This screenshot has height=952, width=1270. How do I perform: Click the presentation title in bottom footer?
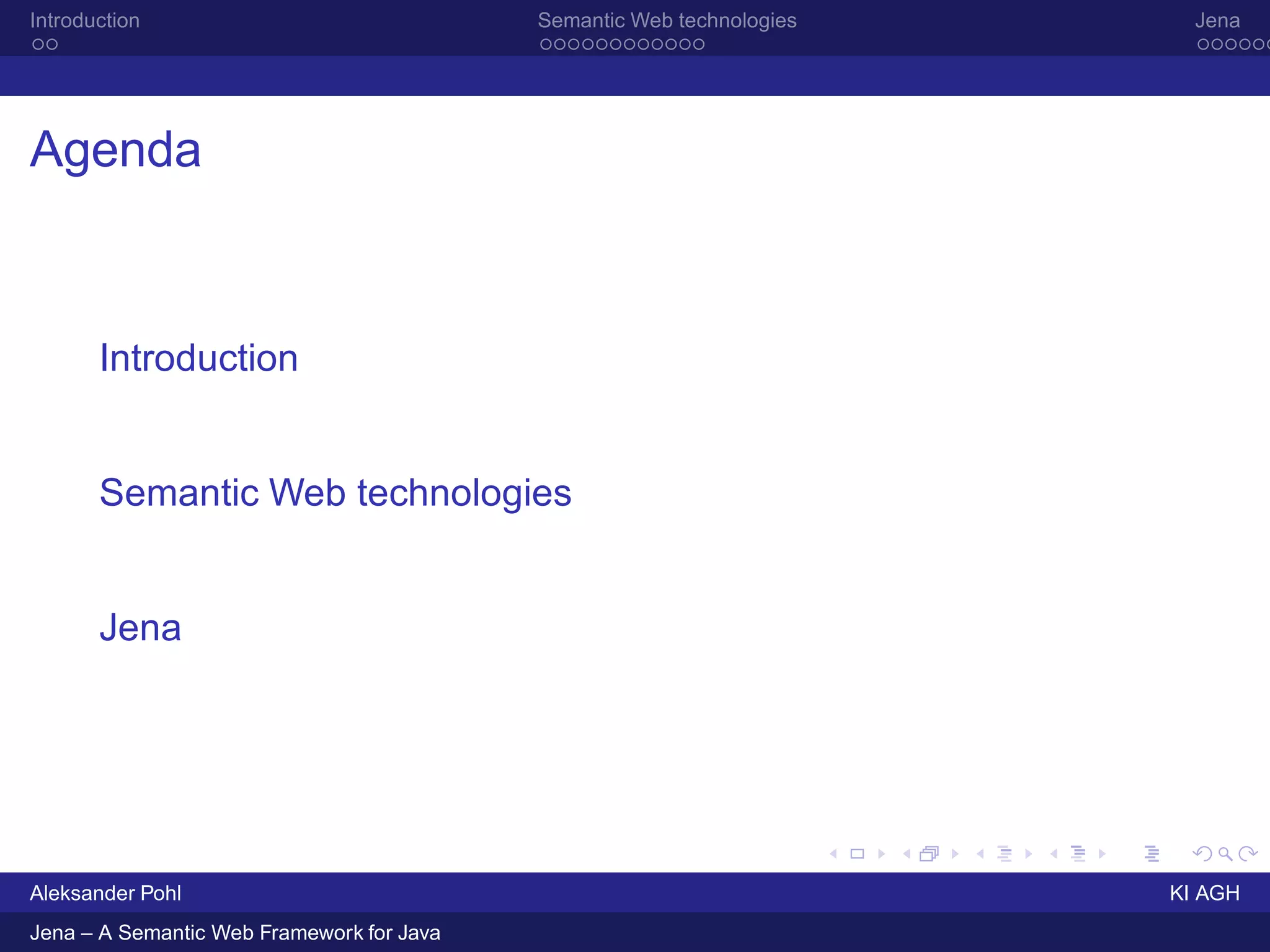pyautogui.click(x=235, y=933)
